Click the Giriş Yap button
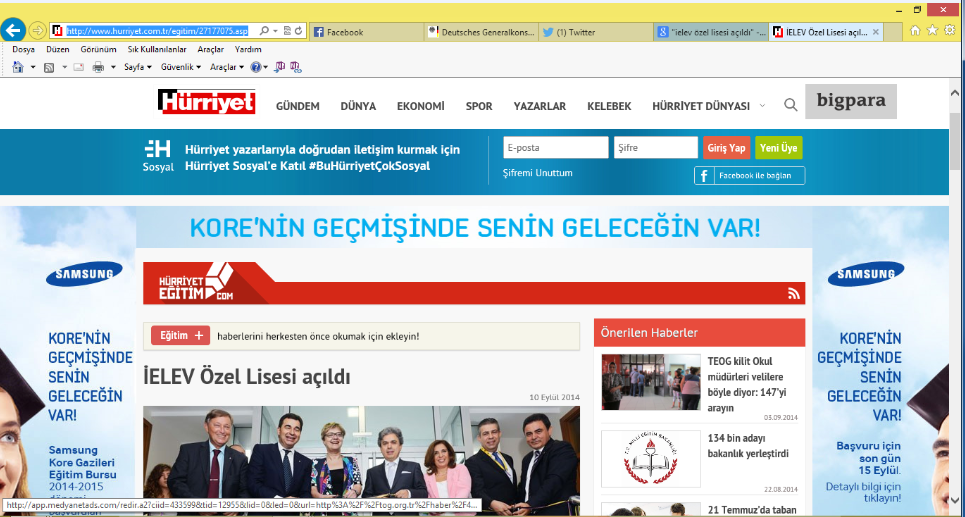The width and height of the screenshot is (965, 517). [x=726, y=148]
